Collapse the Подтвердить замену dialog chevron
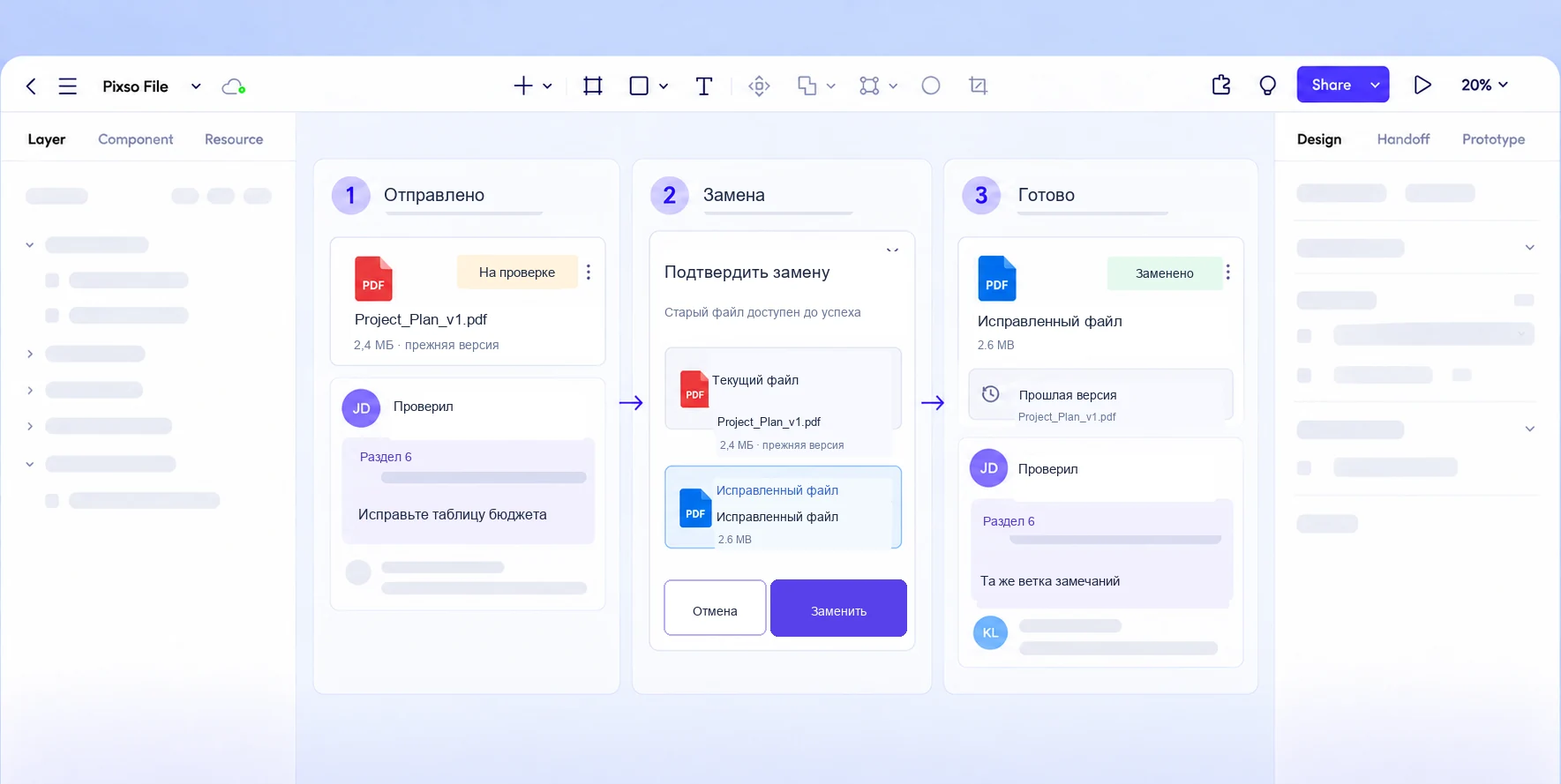1561x784 pixels. click(892, 250)
